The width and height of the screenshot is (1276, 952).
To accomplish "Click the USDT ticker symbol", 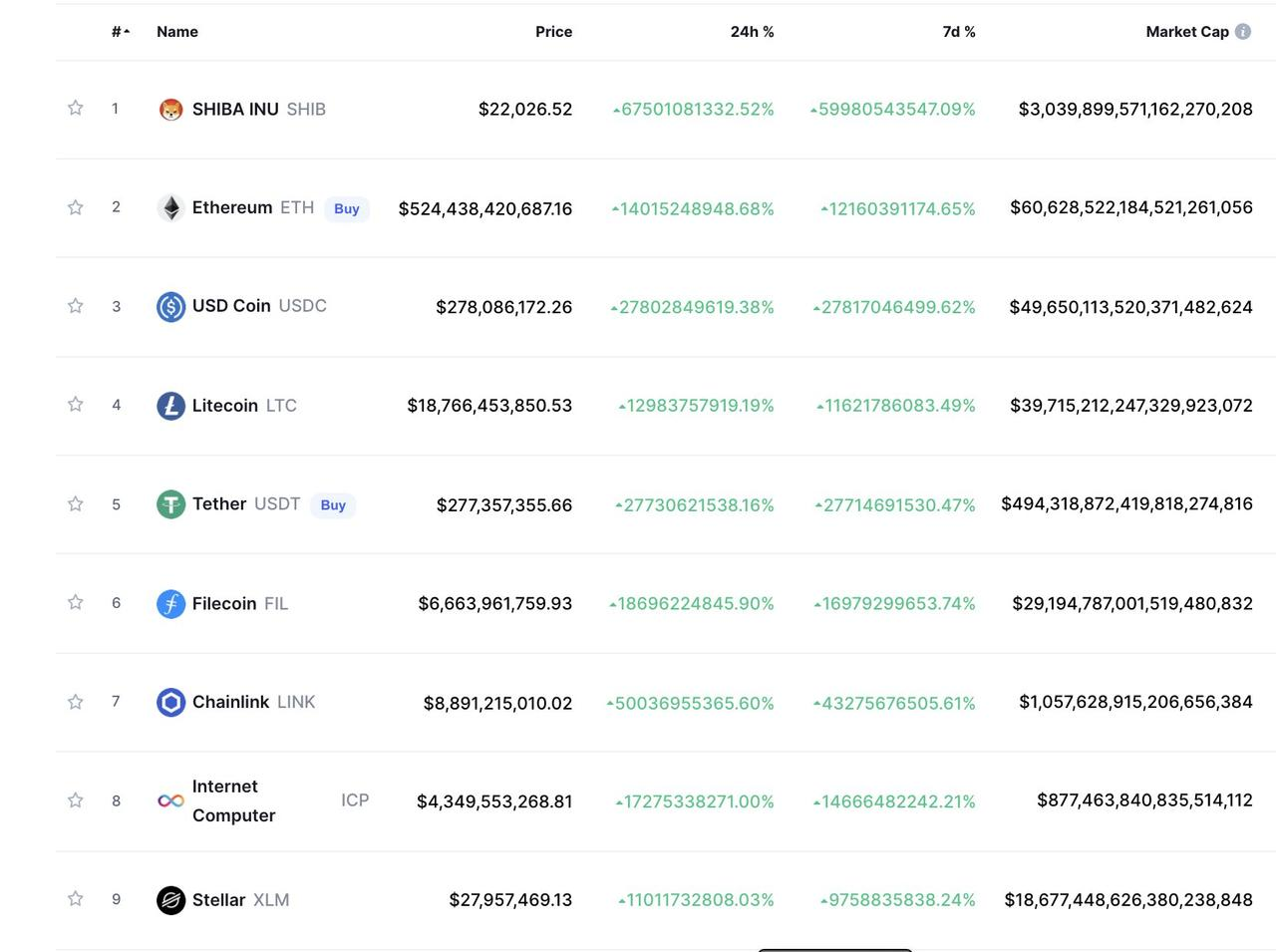I will pos(277,504).
